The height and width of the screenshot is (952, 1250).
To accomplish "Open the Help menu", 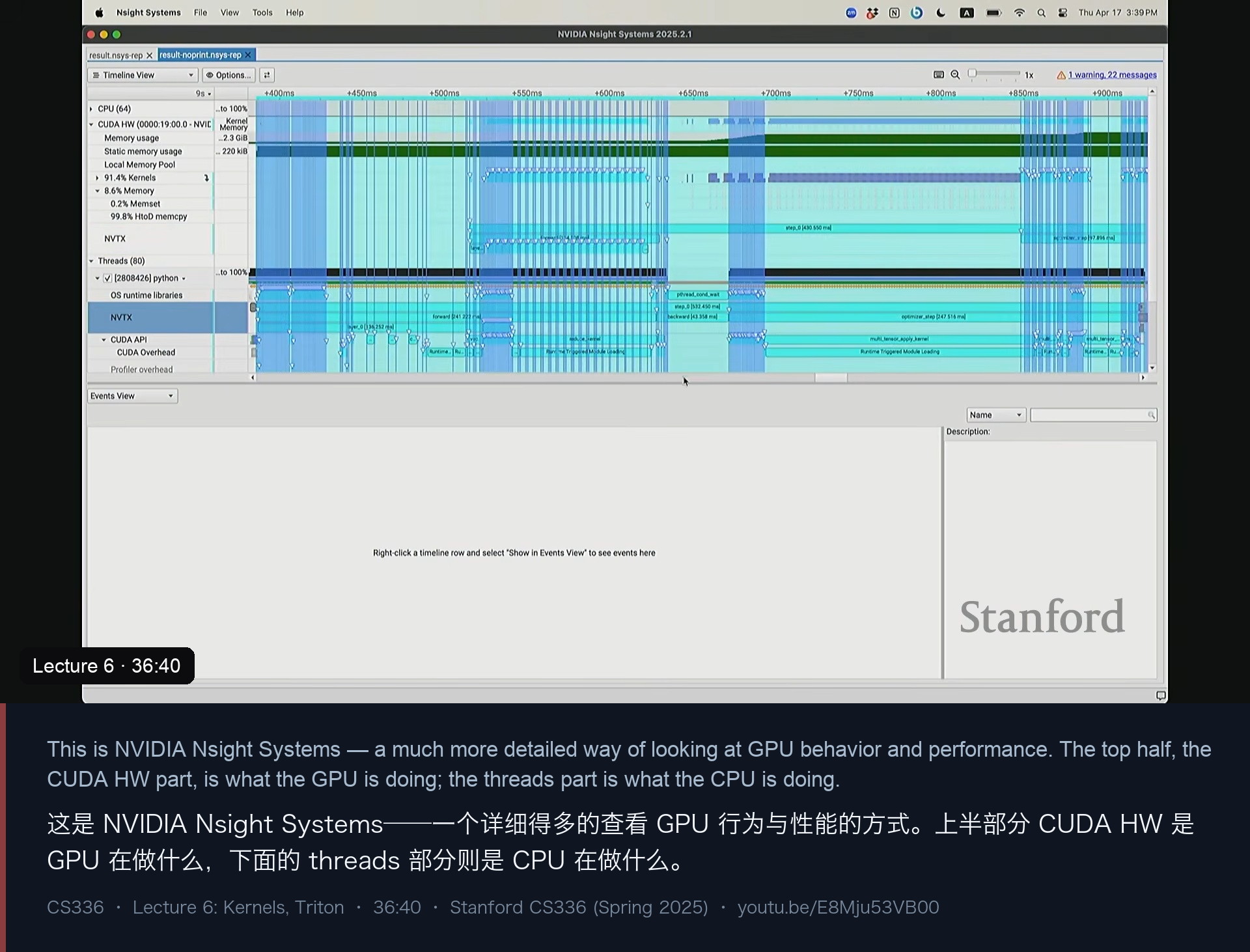I will [x=295, y=12].
